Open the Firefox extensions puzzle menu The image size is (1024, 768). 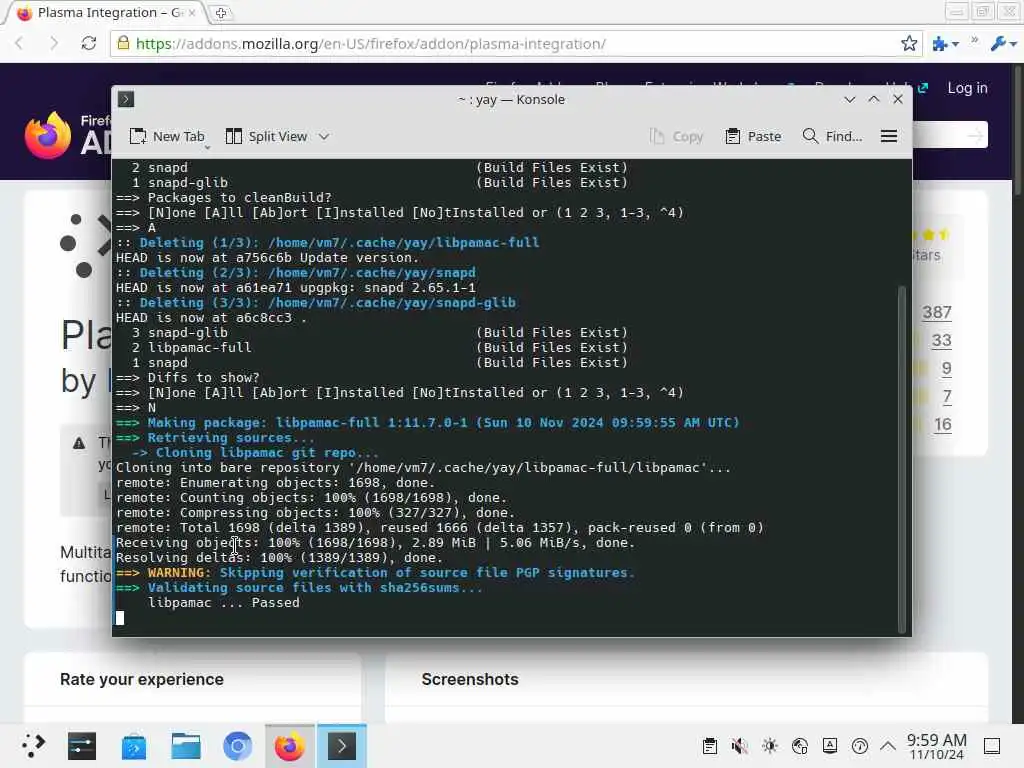(x=945, y=44)
